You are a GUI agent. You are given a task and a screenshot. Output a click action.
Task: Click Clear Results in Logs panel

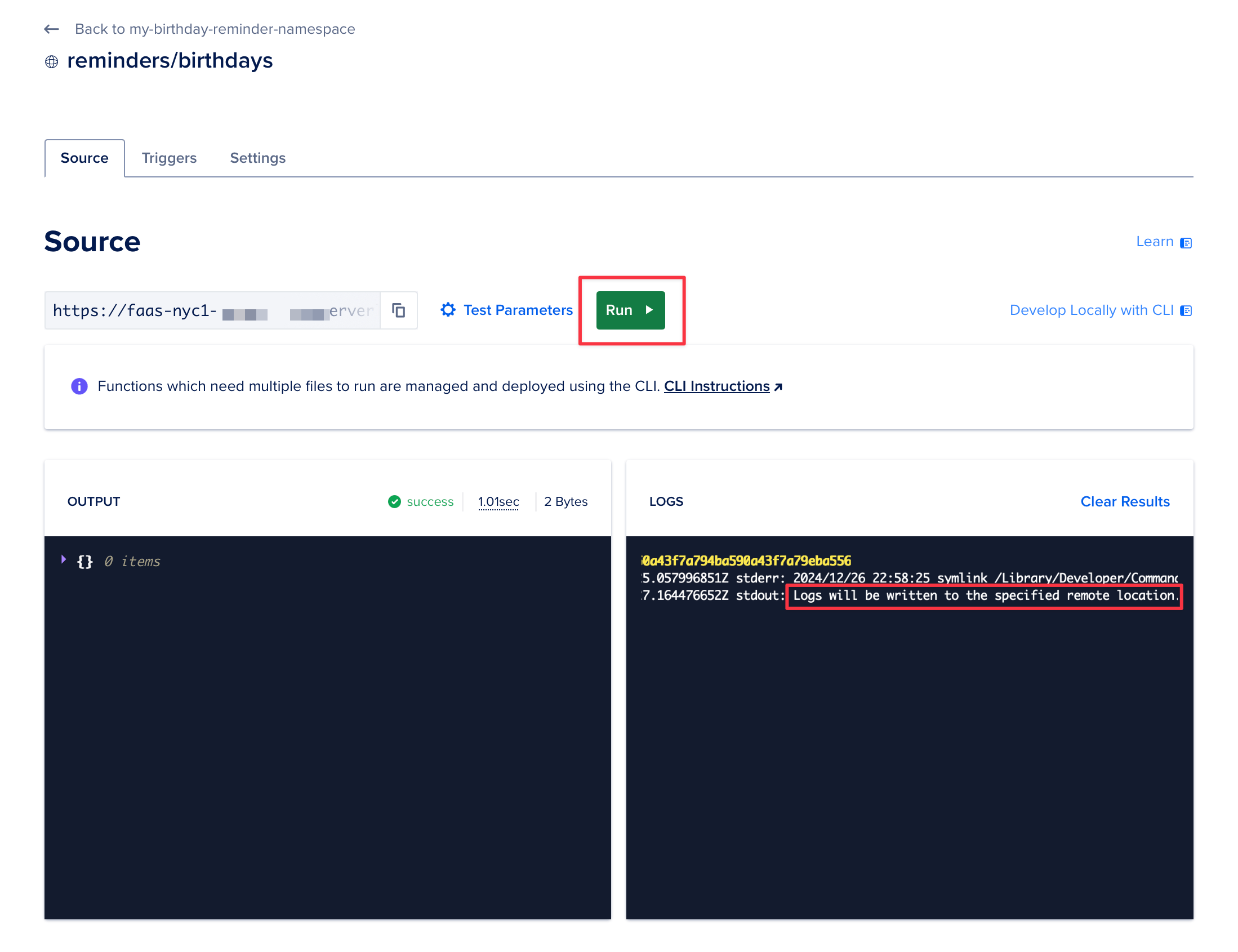1124,501
